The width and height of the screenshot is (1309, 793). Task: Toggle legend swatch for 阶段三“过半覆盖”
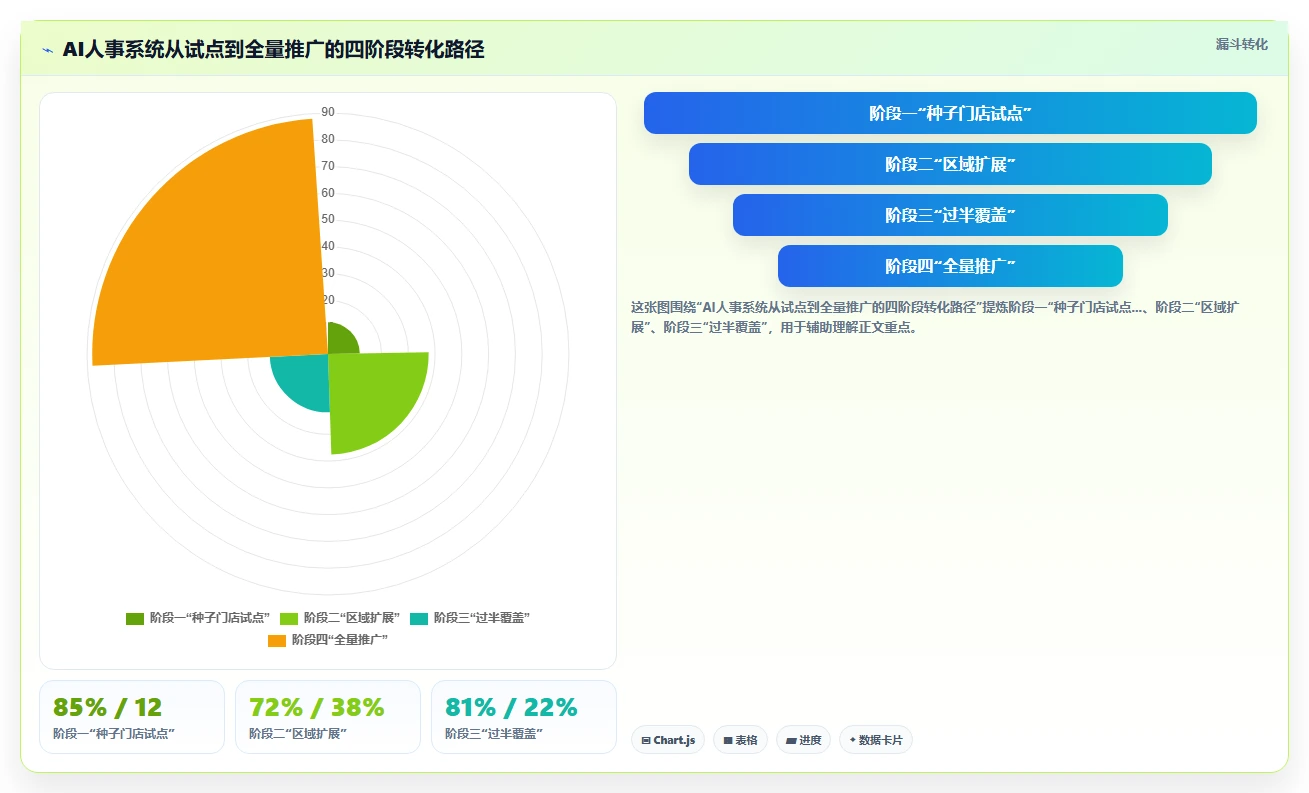click(419, 618)
